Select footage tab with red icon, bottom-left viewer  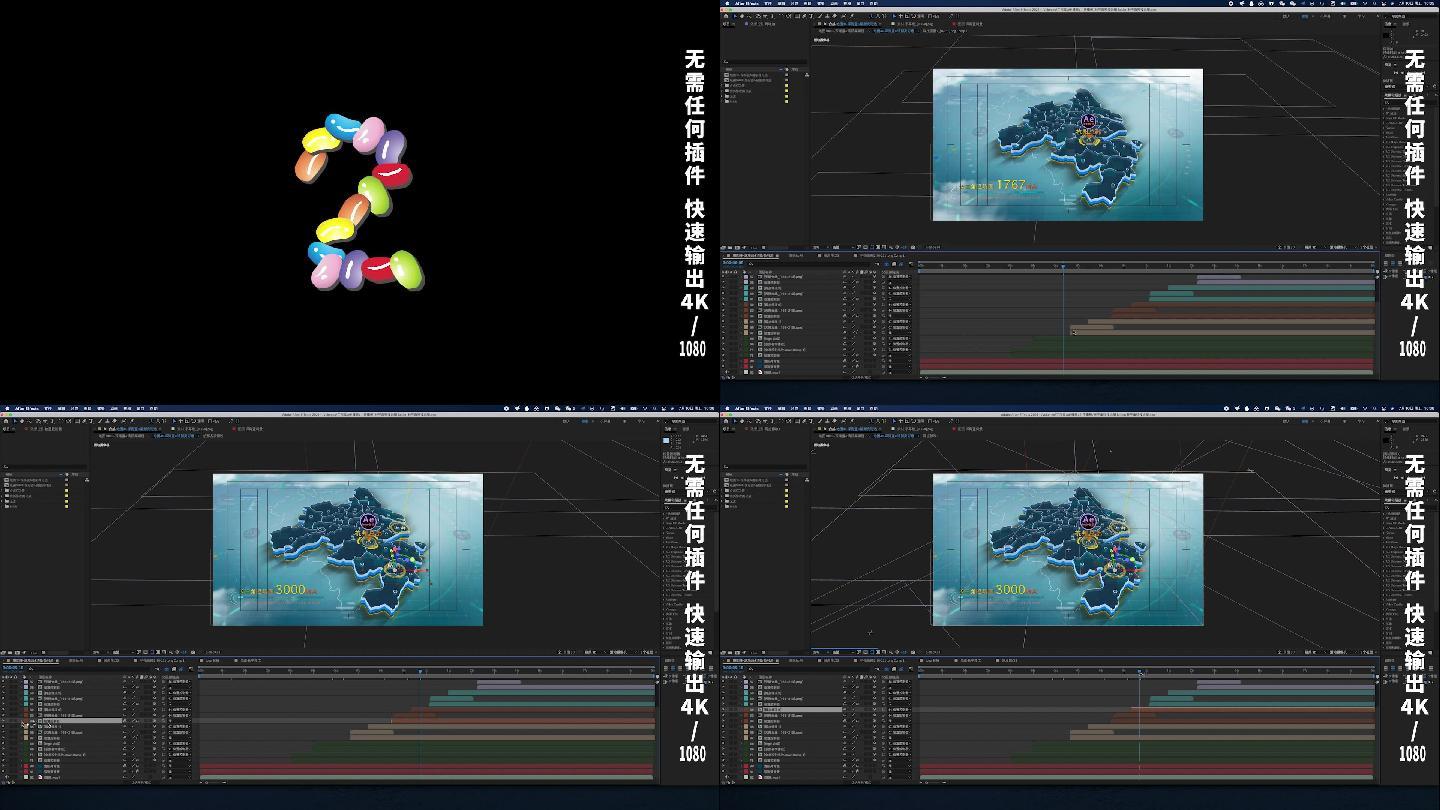pyautogui.click(x=247, y=429)
